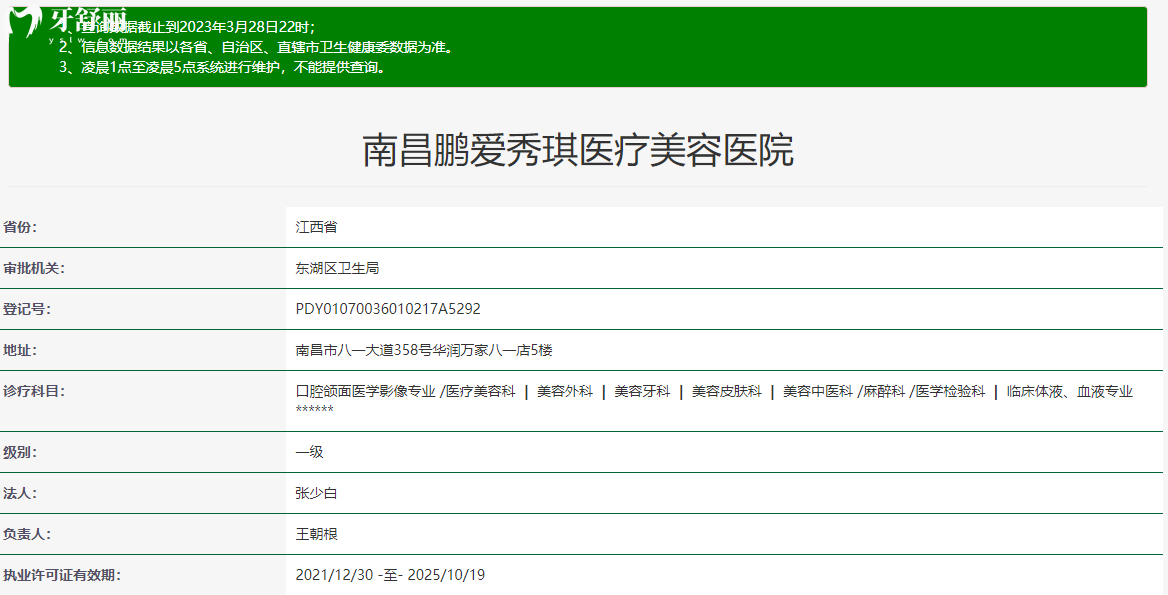Click the person in charge 王朝根
1168x595 pixels.
coord(316,534)
